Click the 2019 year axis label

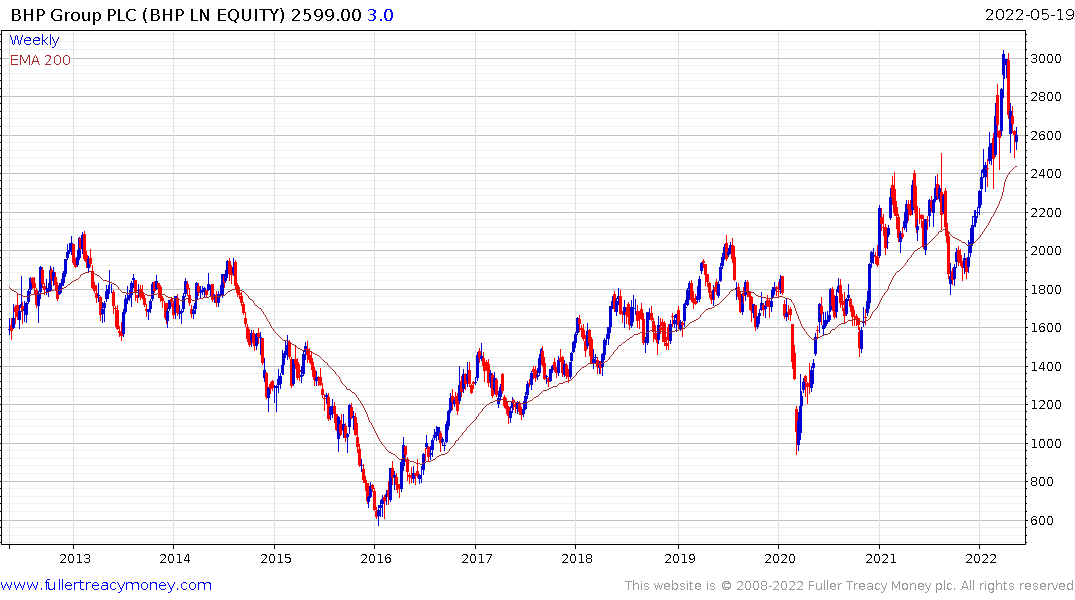[x=679, y=558]
